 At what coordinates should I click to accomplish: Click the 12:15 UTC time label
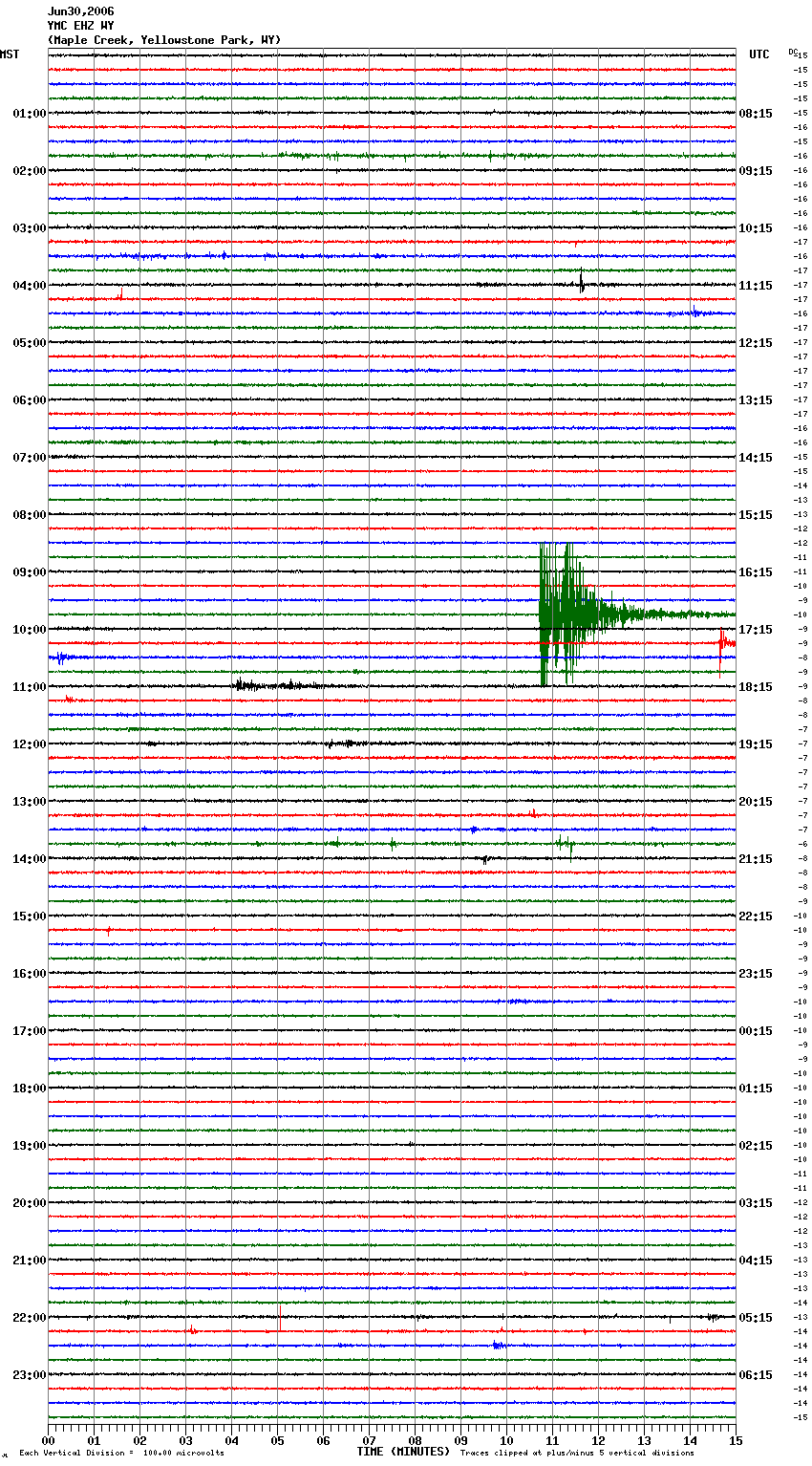point(756,343)
